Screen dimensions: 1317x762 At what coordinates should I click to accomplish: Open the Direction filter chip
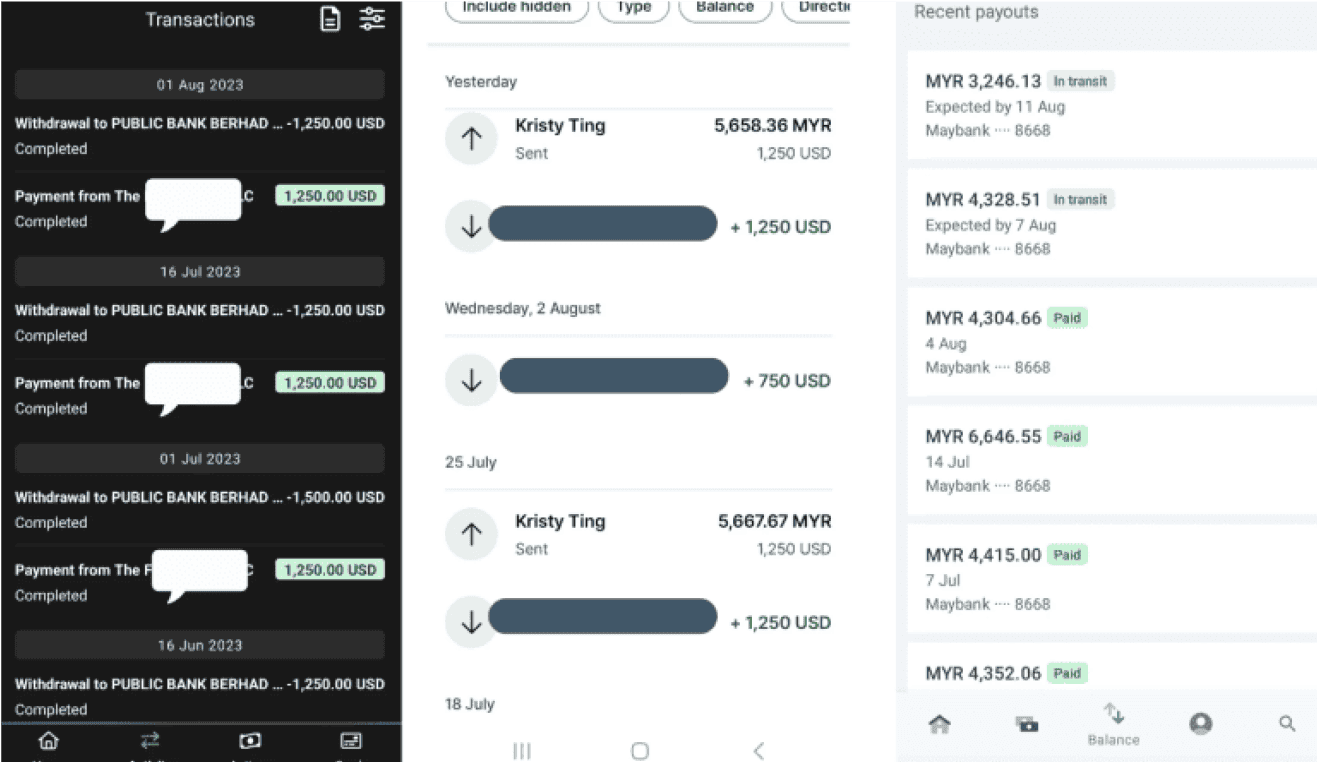(818, 8)
